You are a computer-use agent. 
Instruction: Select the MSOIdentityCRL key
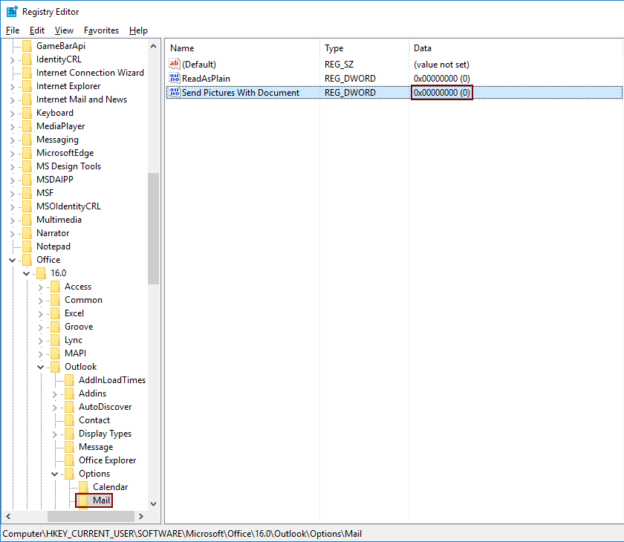68,207
